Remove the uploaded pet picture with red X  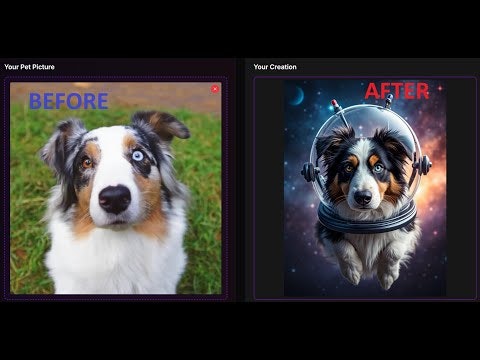tap(215, 89)
